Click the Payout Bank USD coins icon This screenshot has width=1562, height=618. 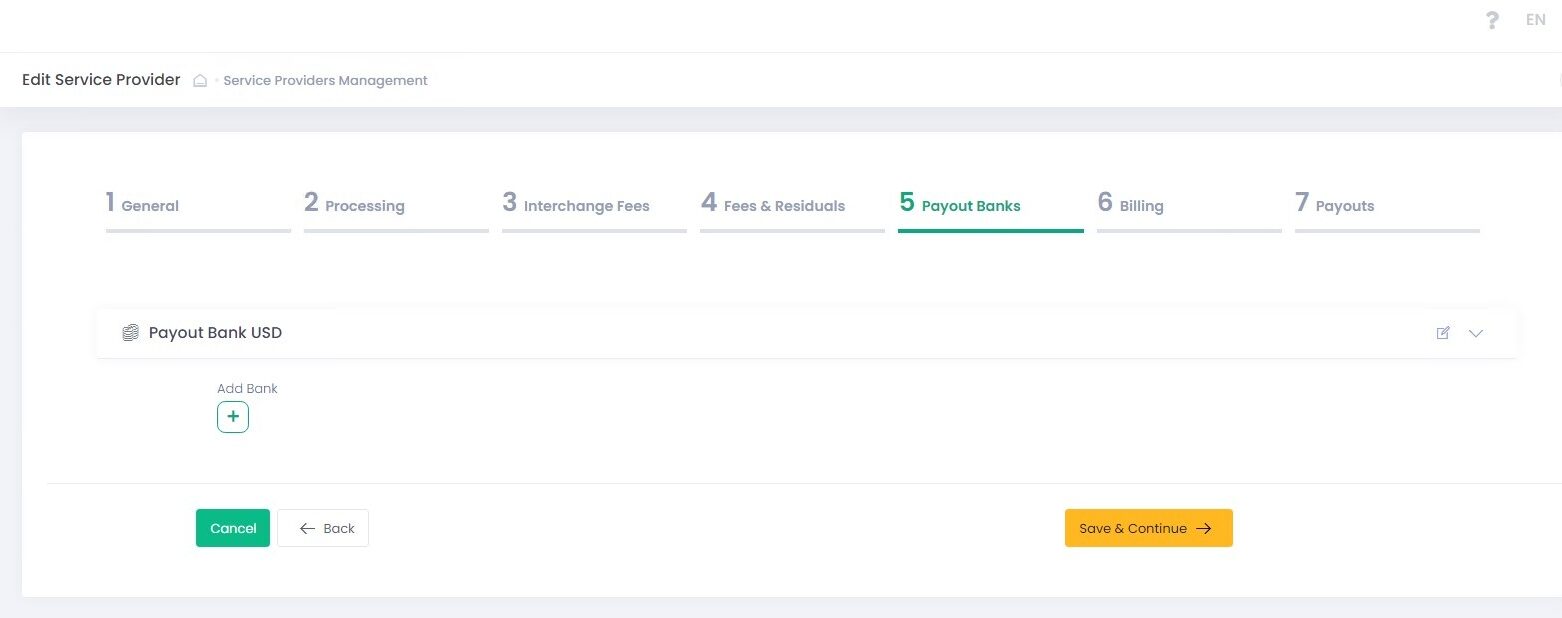coord(130,333)
